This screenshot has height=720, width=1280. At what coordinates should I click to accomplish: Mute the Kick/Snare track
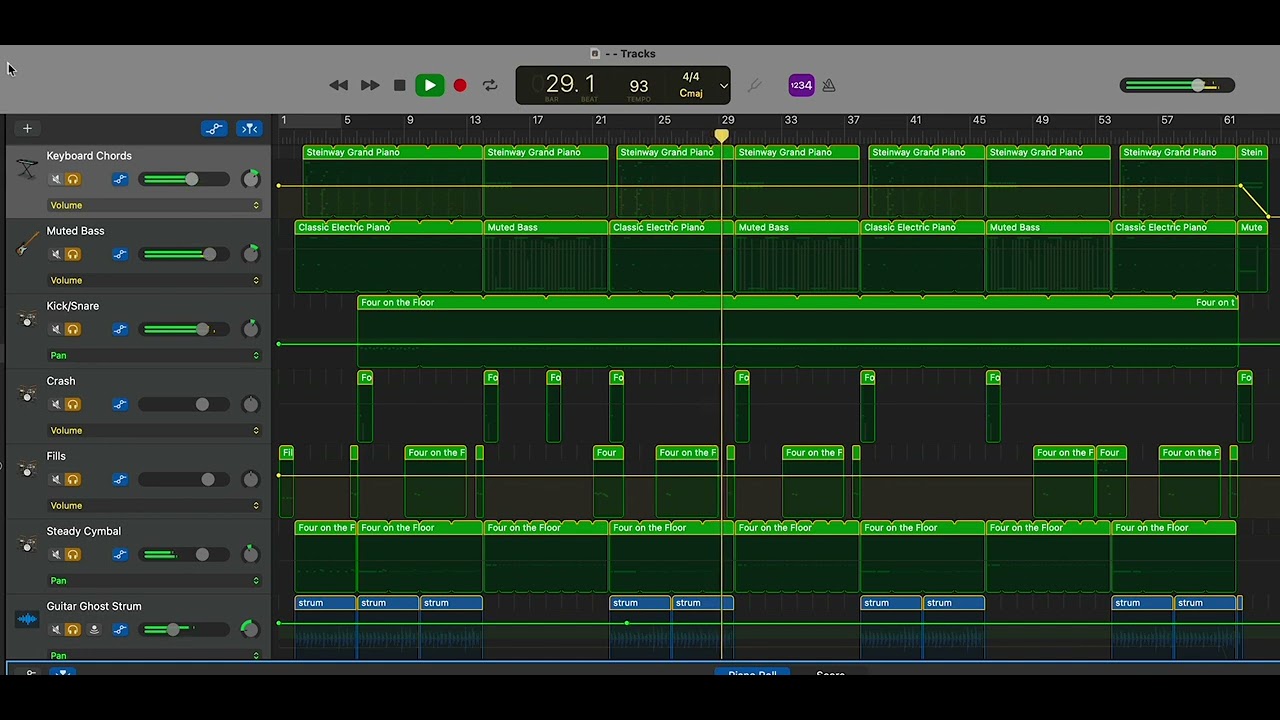[56, 330]
